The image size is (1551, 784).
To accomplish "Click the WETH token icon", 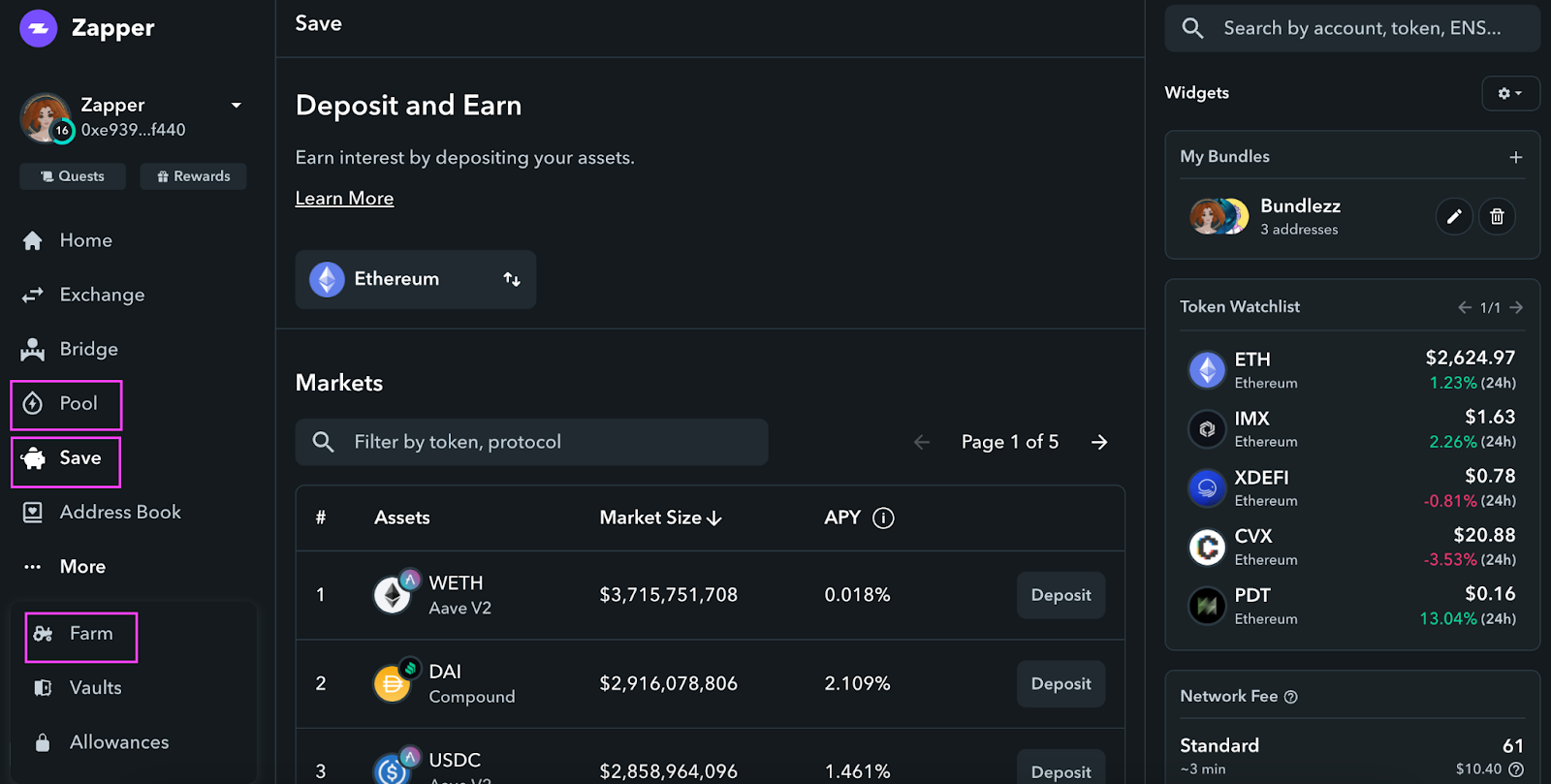I will (394, 594).
